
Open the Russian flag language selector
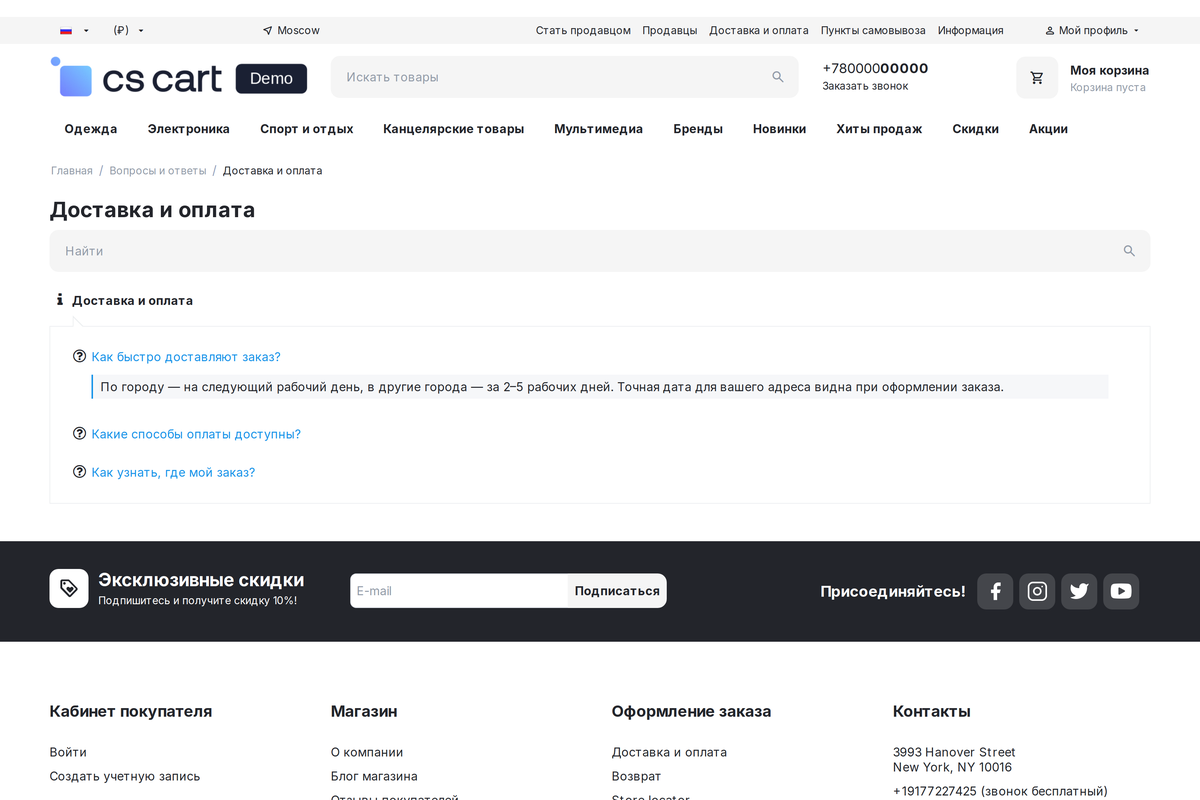(74, 30)
